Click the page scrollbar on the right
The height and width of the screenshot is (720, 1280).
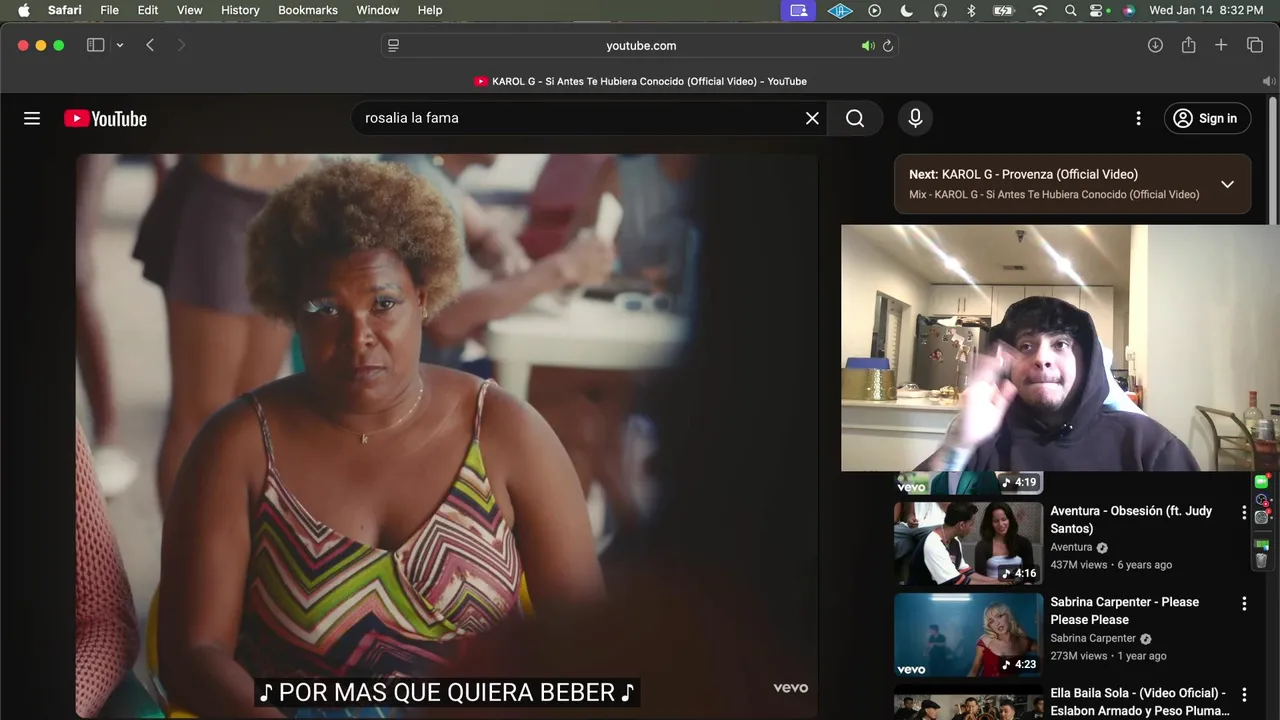pyautogui.click(x=1273, y=160)
